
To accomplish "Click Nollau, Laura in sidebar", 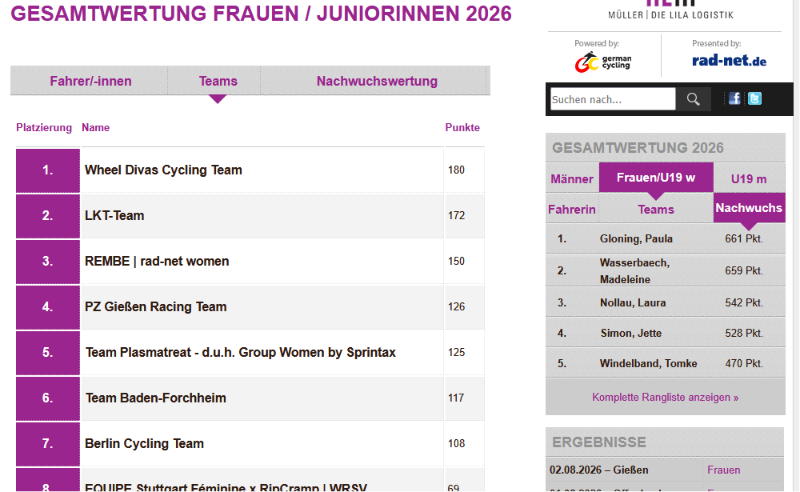I will tap(633, 303).
